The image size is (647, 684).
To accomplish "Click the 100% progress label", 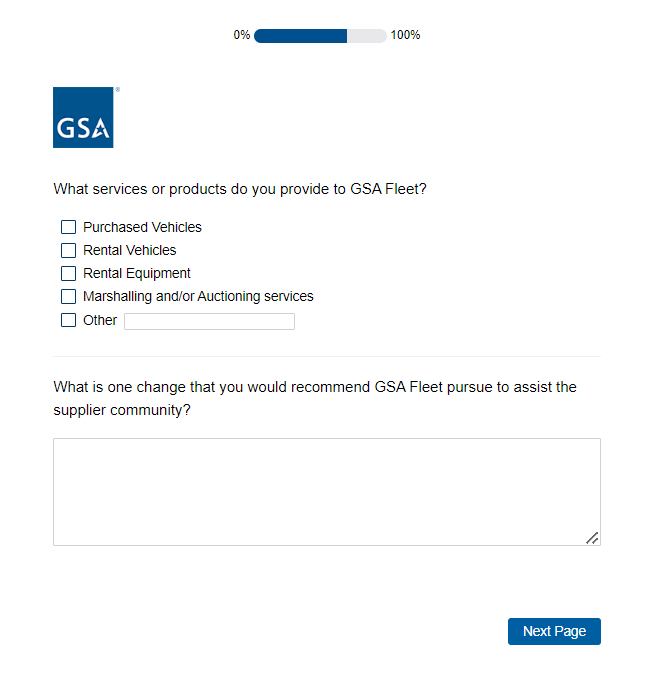I will pos(405,36).
